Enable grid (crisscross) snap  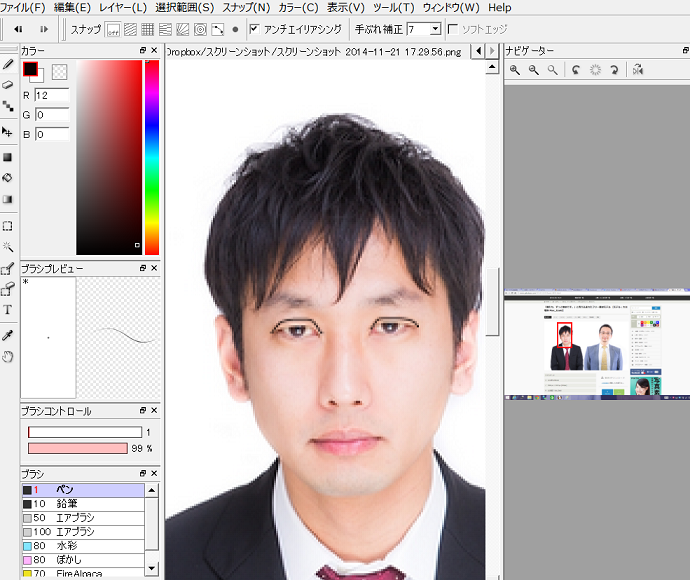(x=148, y=30)
